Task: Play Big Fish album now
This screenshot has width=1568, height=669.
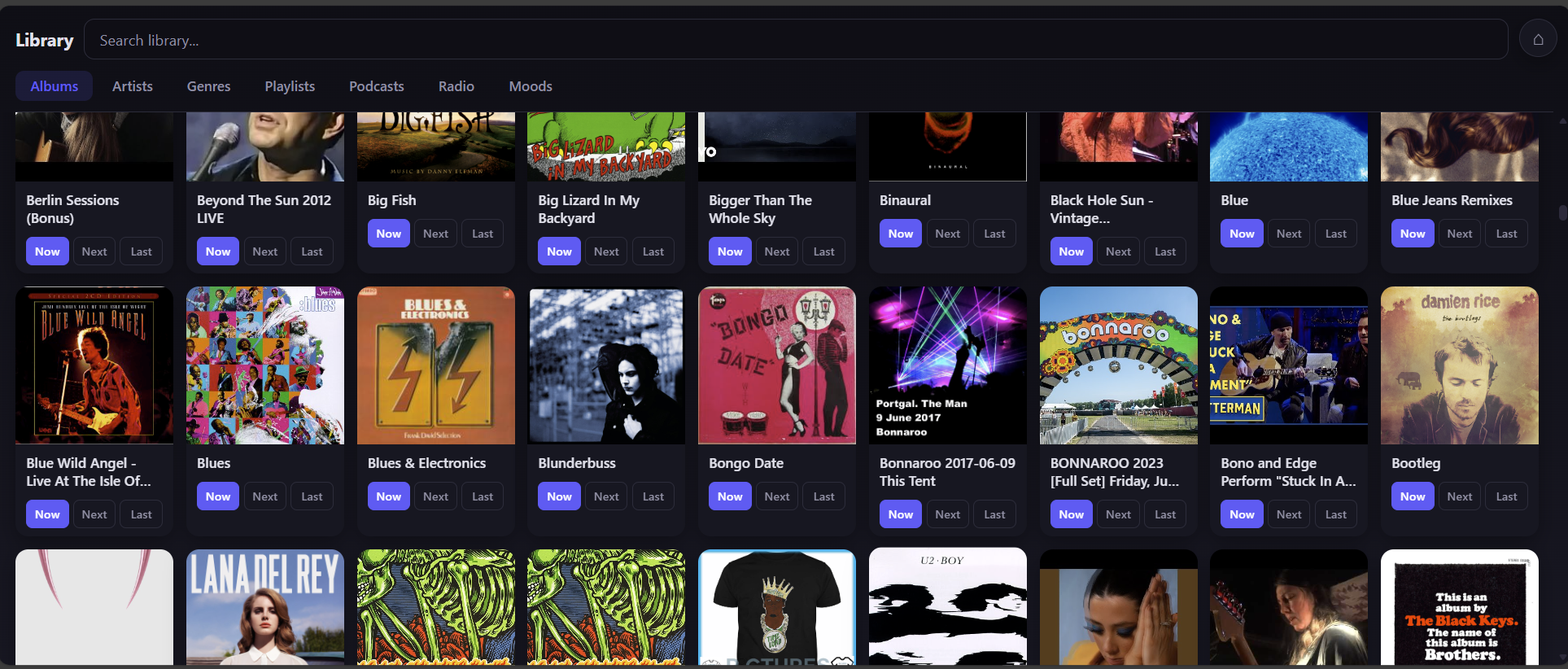Action: pos(389,234)
